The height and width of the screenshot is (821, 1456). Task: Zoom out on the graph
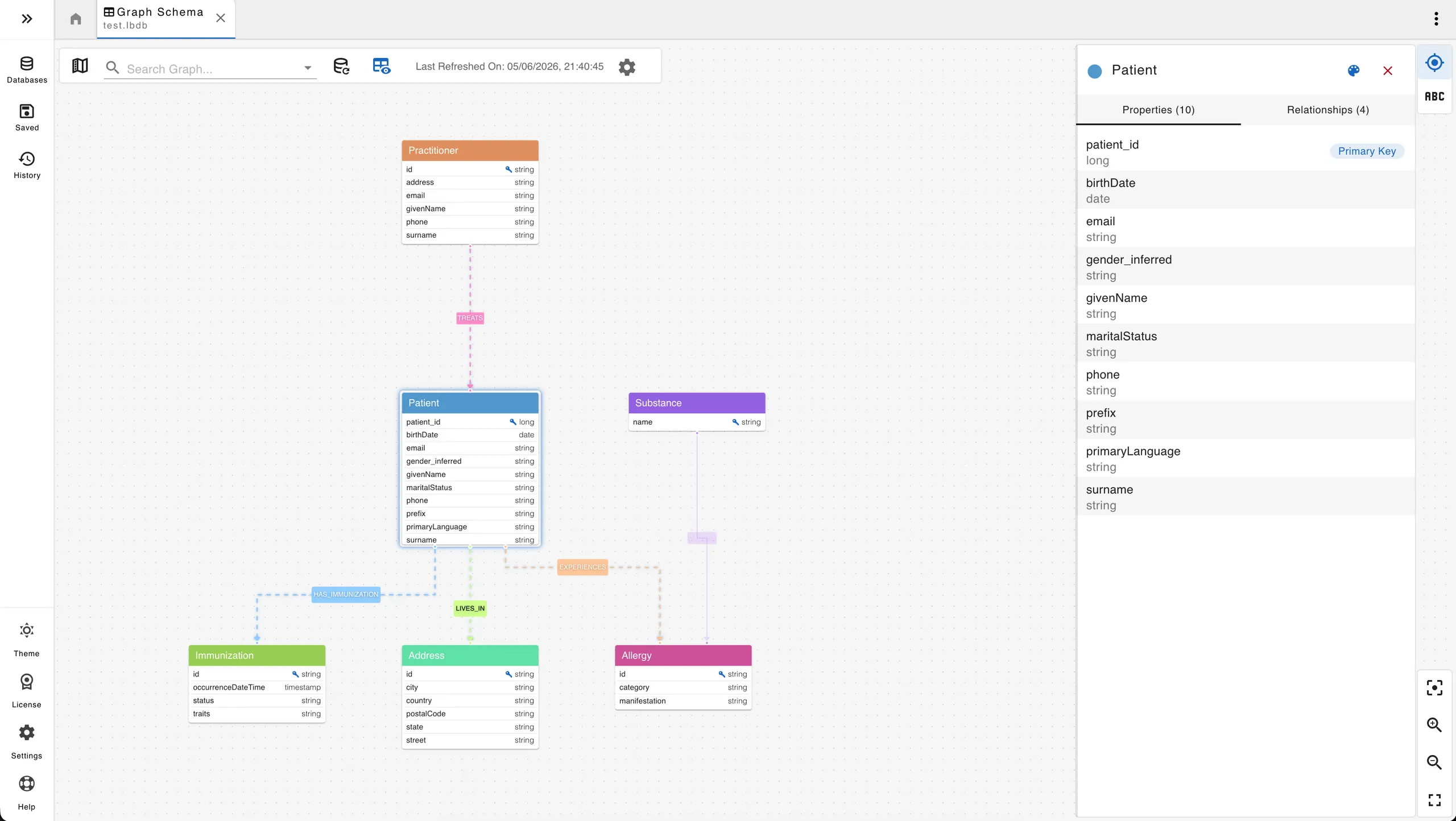pos(1434,762)
